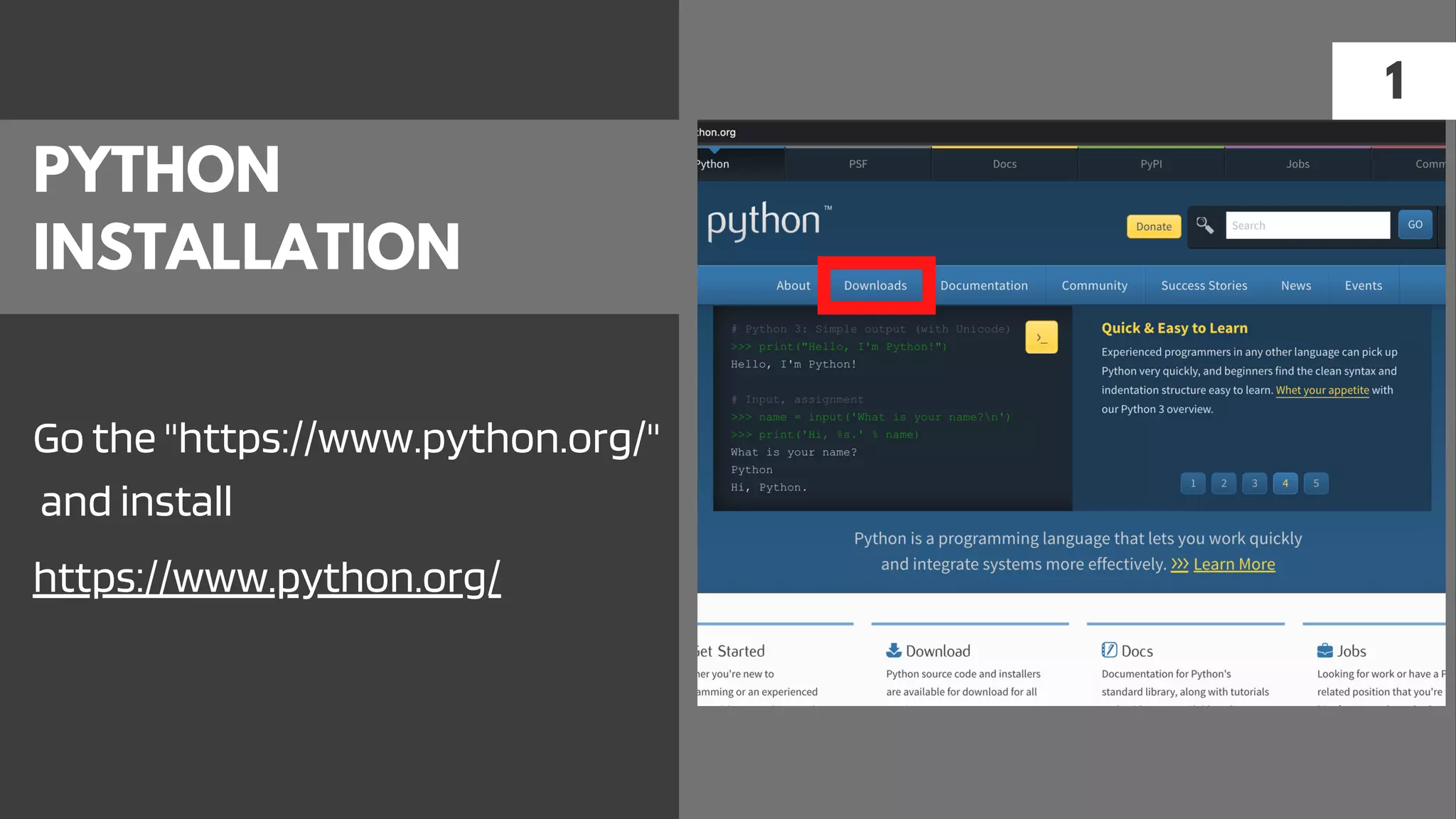The width and height of the screenshot is (1456, 819).
Task: Switch to carousel slide 4
Action: [1285, 483]
